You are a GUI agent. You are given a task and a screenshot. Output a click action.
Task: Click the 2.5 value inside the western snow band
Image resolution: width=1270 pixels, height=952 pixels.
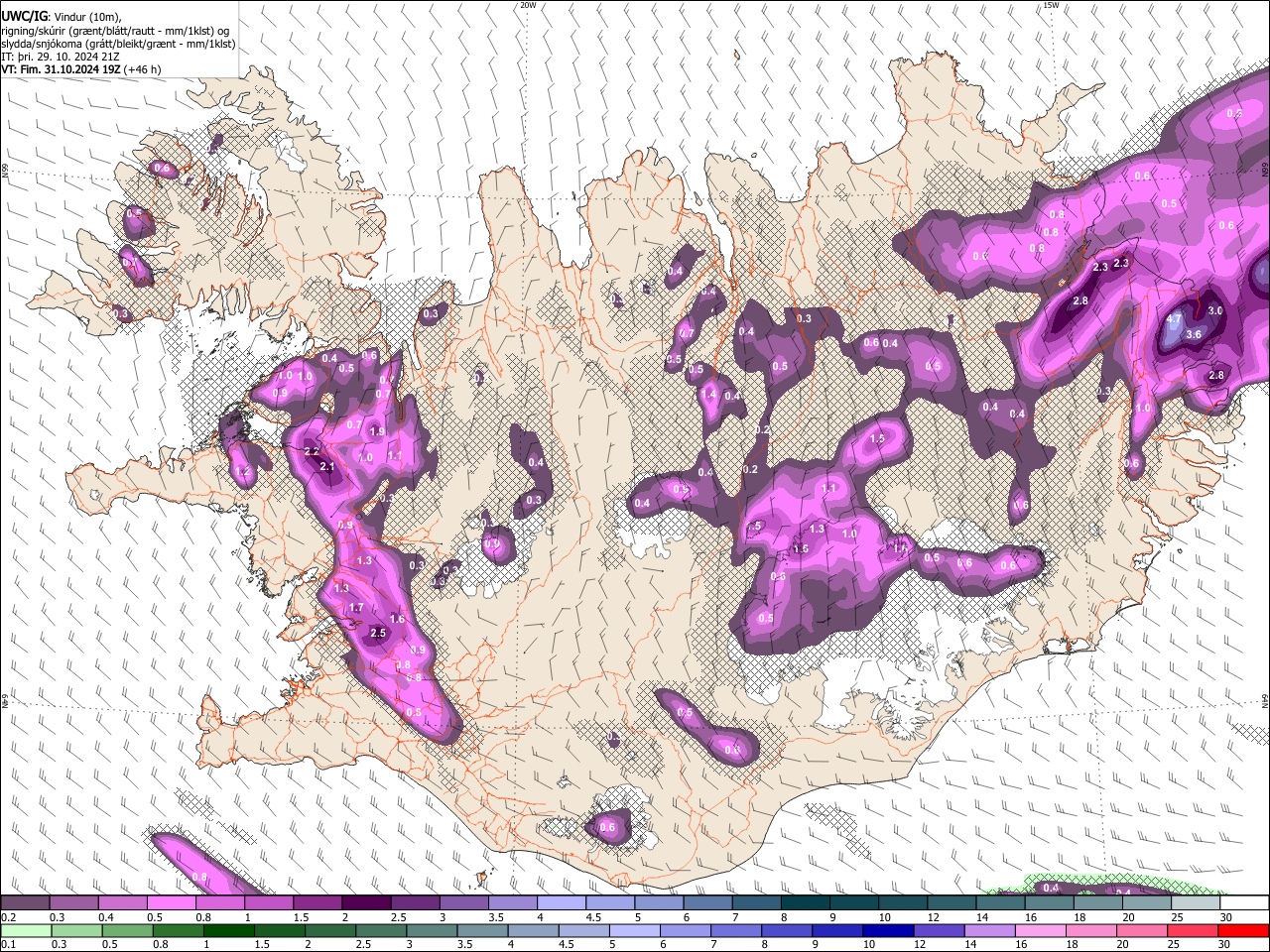click(377, 633)
